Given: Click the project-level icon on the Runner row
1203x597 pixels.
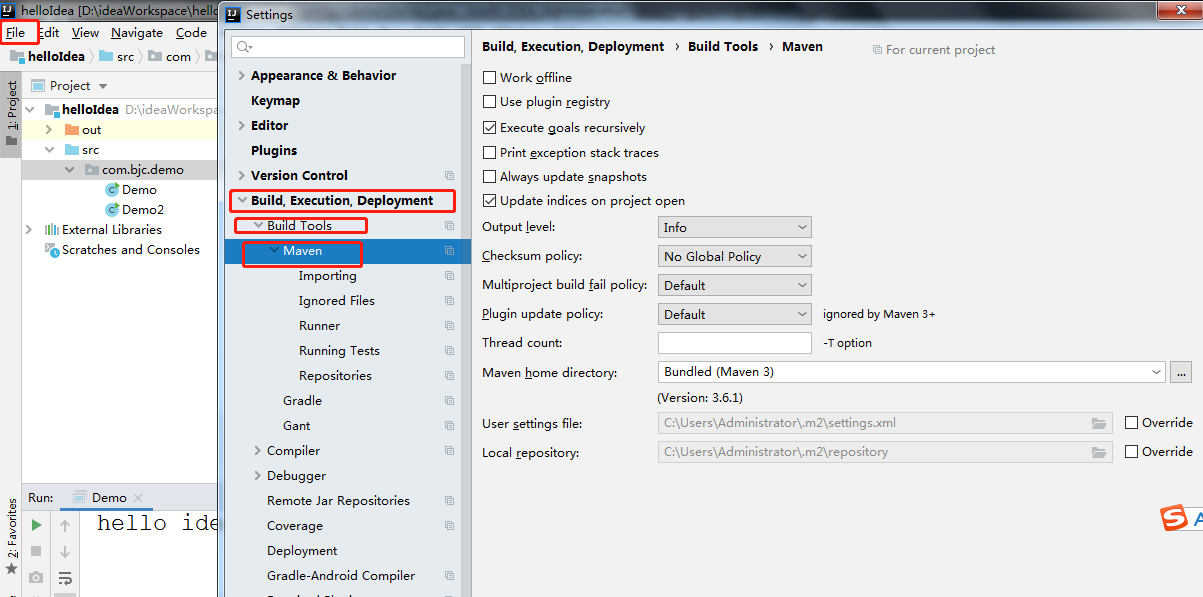Looking at the screenshot, I should point(450,326).
